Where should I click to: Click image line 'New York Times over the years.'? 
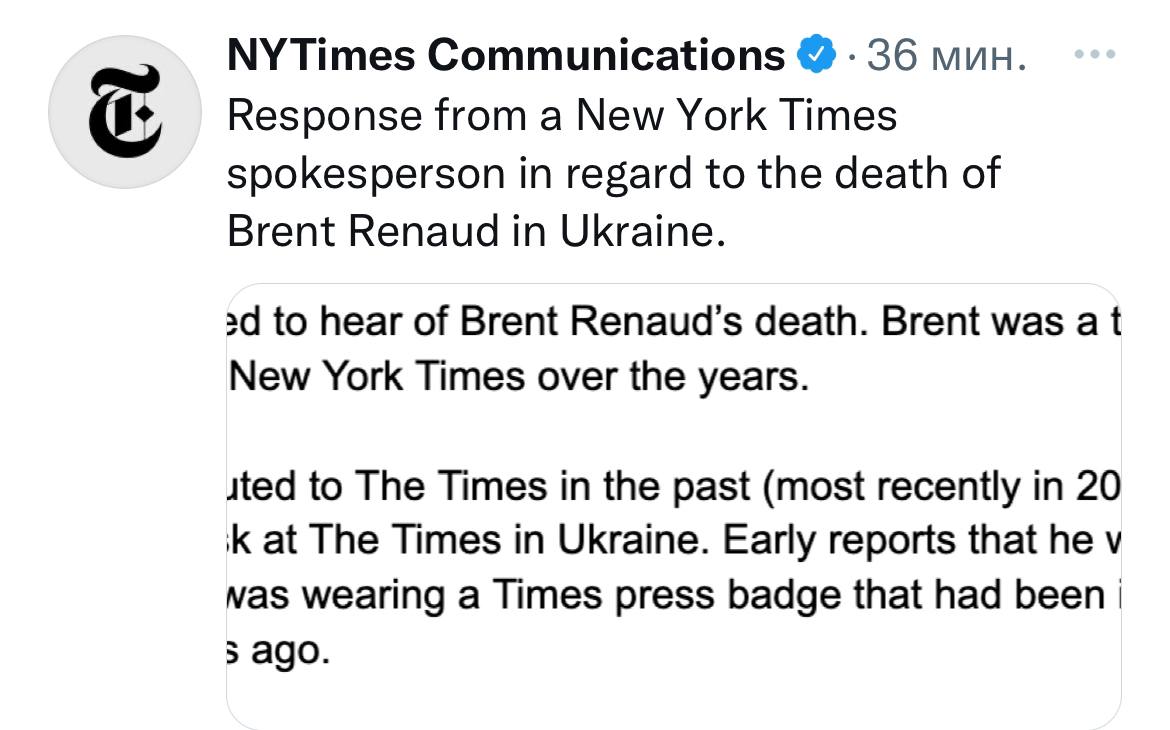click(518, 377)
